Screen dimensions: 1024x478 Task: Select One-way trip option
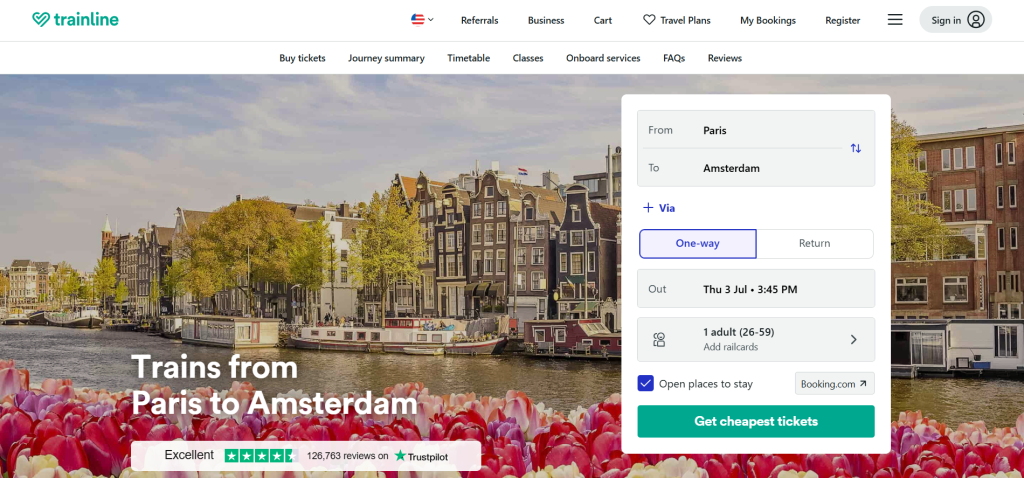pyautogui.click(x=697, y=244)
